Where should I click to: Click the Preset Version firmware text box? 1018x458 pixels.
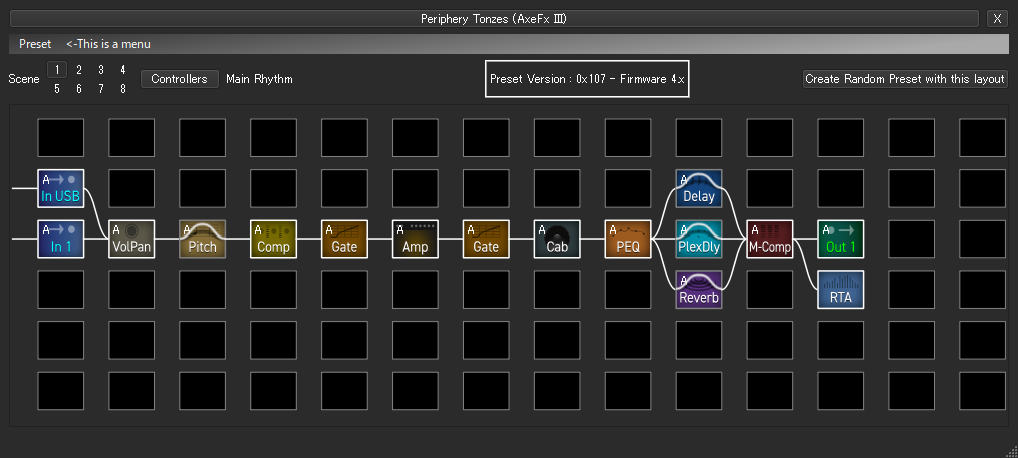coord(587,79)
